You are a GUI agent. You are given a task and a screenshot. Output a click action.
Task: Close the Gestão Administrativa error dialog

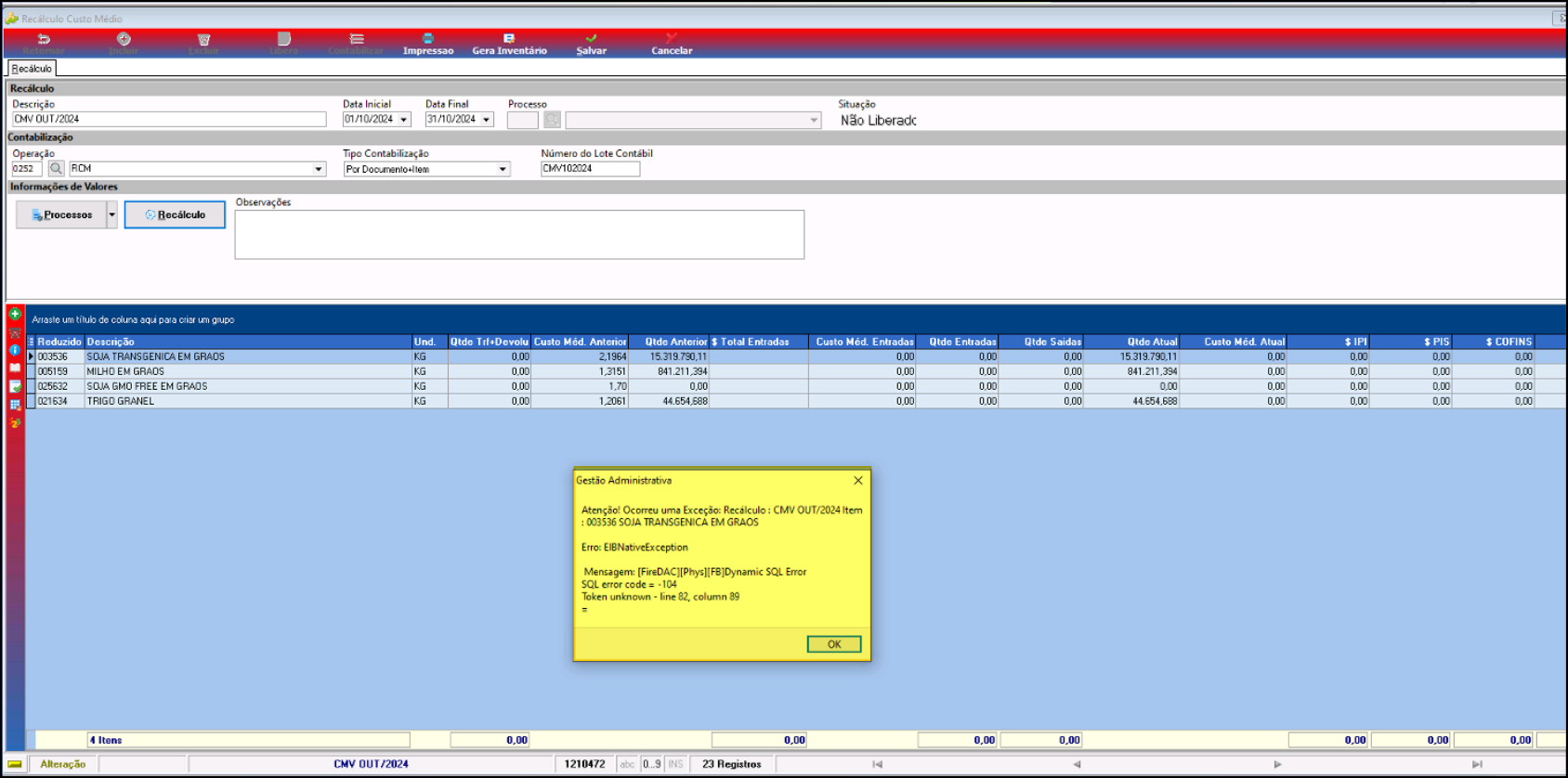point(858,480)
